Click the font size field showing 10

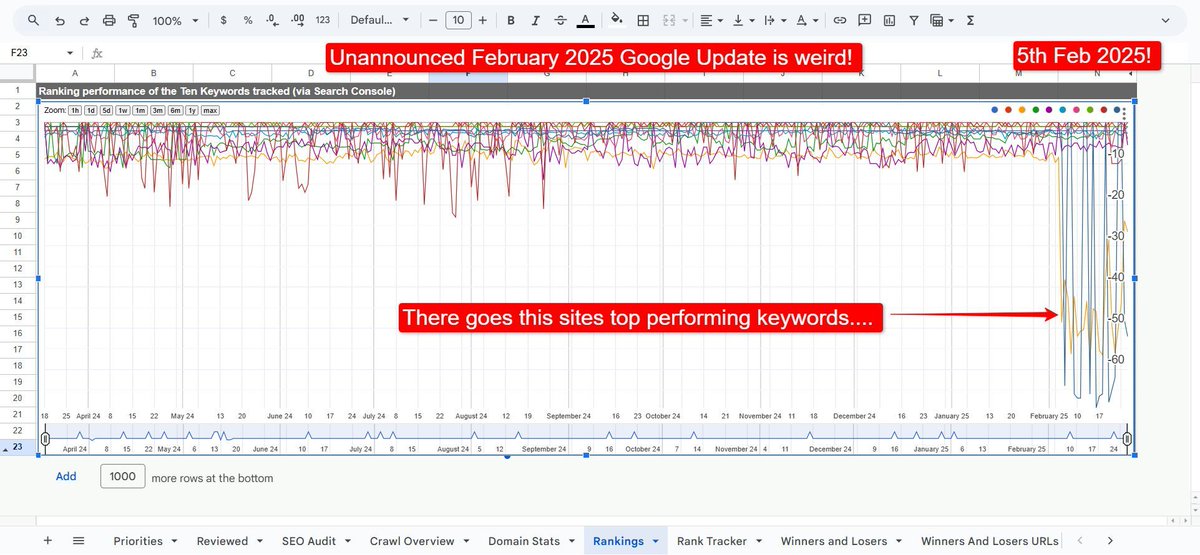pyautogui.click(x=457, y=20)
